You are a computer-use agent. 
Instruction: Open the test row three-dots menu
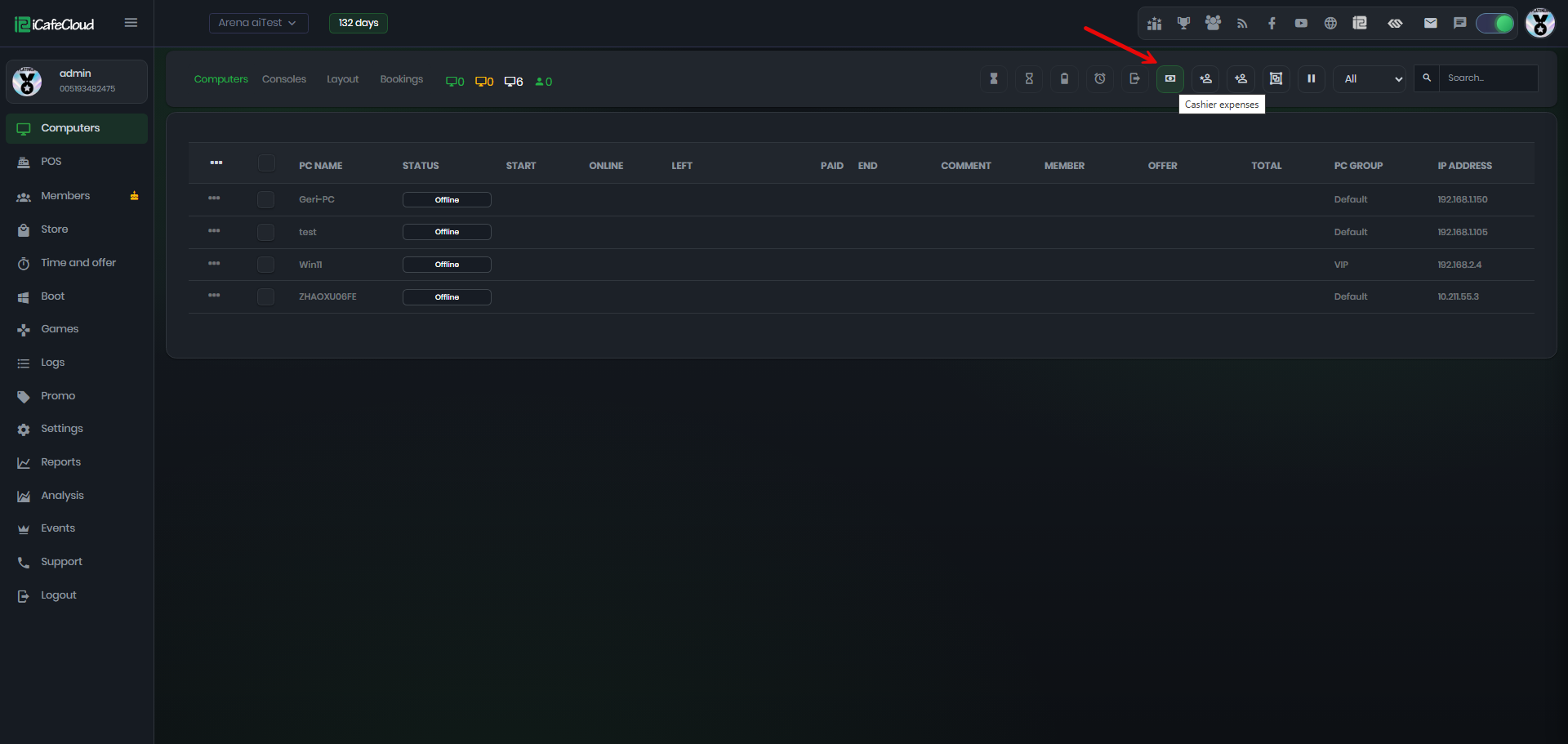tap(214, 231)
